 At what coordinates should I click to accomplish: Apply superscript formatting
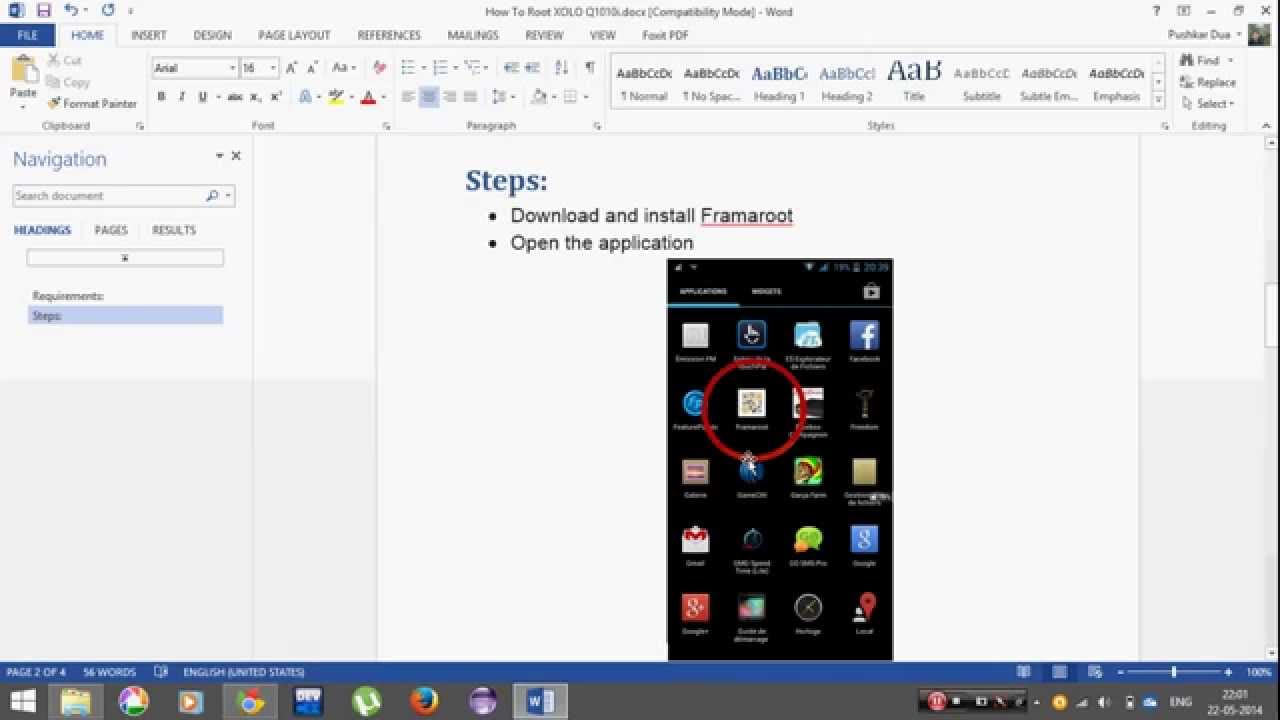pyautogui.click(x=276, y=97)
